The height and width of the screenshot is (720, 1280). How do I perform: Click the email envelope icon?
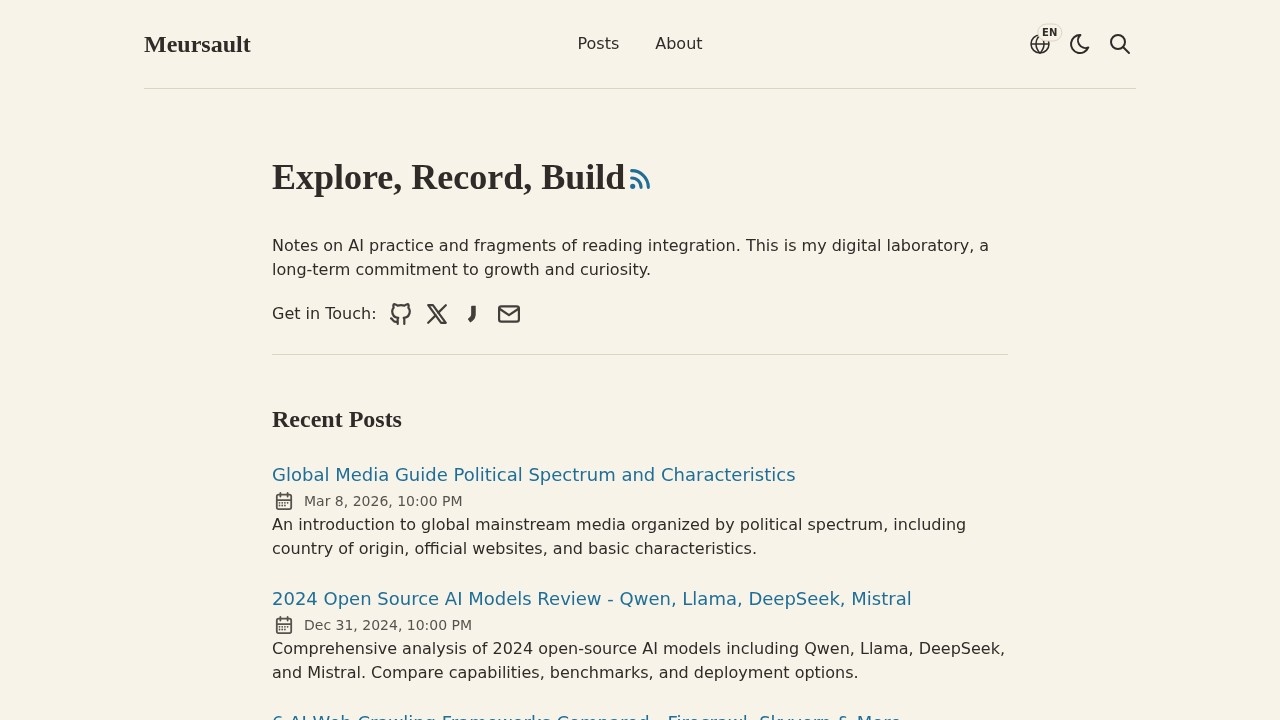(x=509, y=314)
